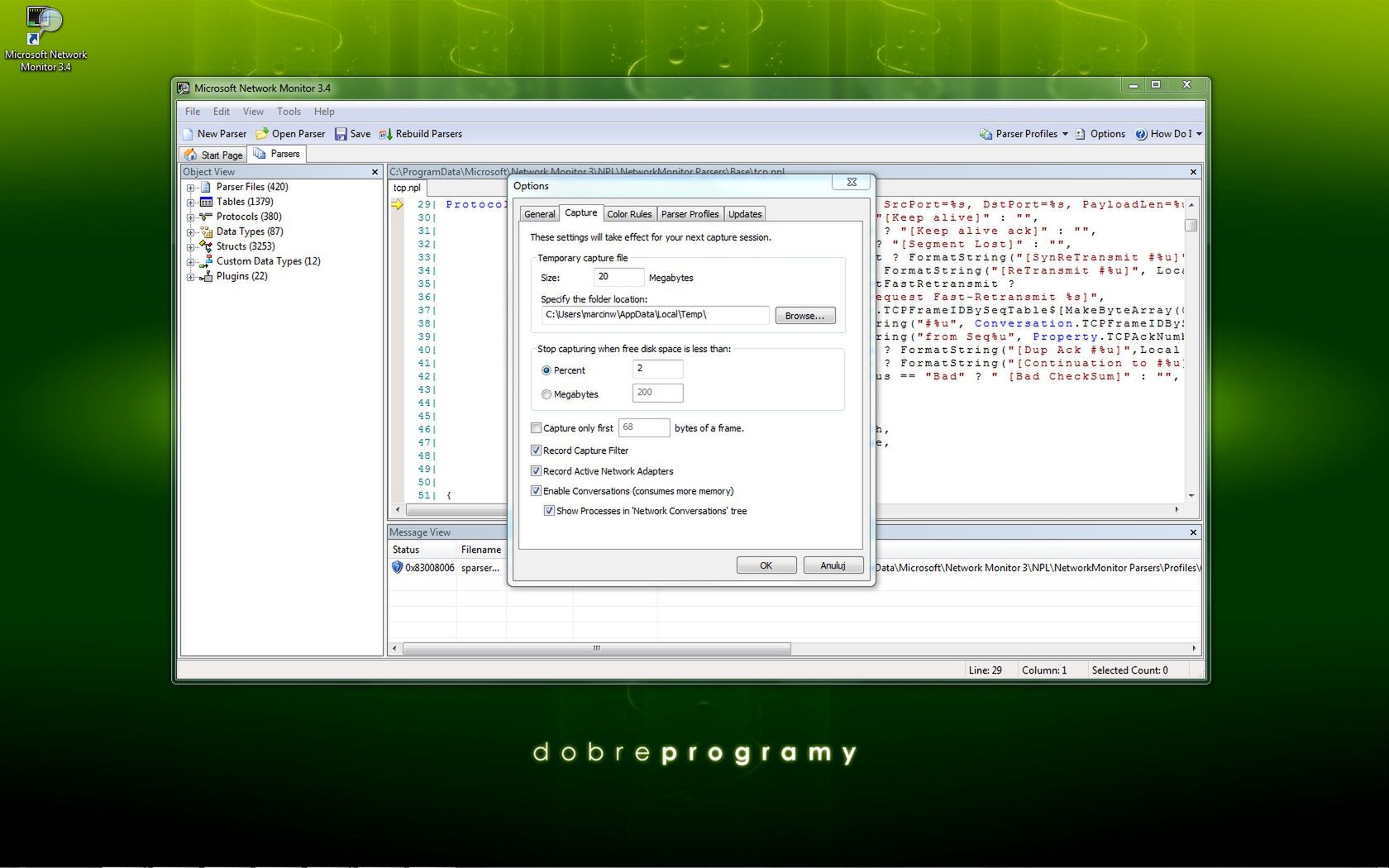Click the Percent value field

[x=658, y=369]
